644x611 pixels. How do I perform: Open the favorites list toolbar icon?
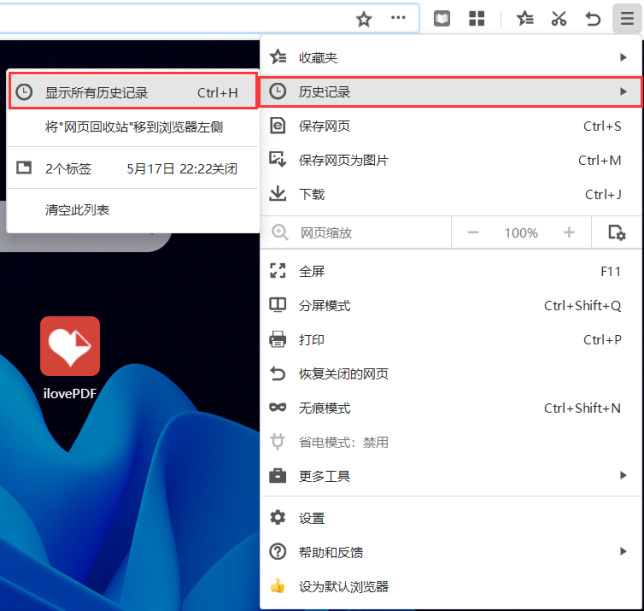tap(524, 18)
